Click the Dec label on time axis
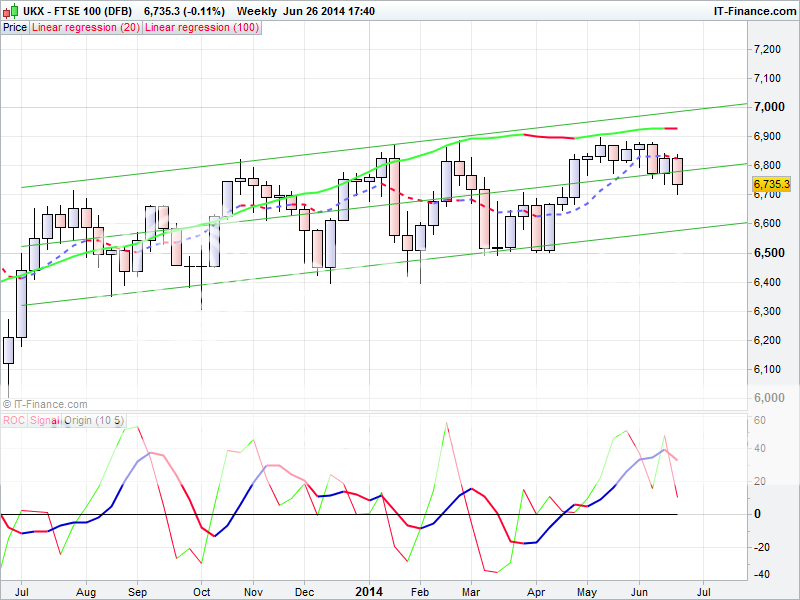This screenshot has height=600, width=800. pos(305,592)
